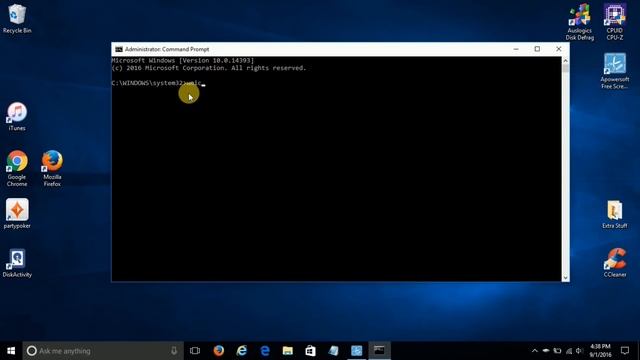The height and width of the screenshot is (360, 640).
Task: Select the Google Chrome desktop shortcut
Action: click(17, 169)
